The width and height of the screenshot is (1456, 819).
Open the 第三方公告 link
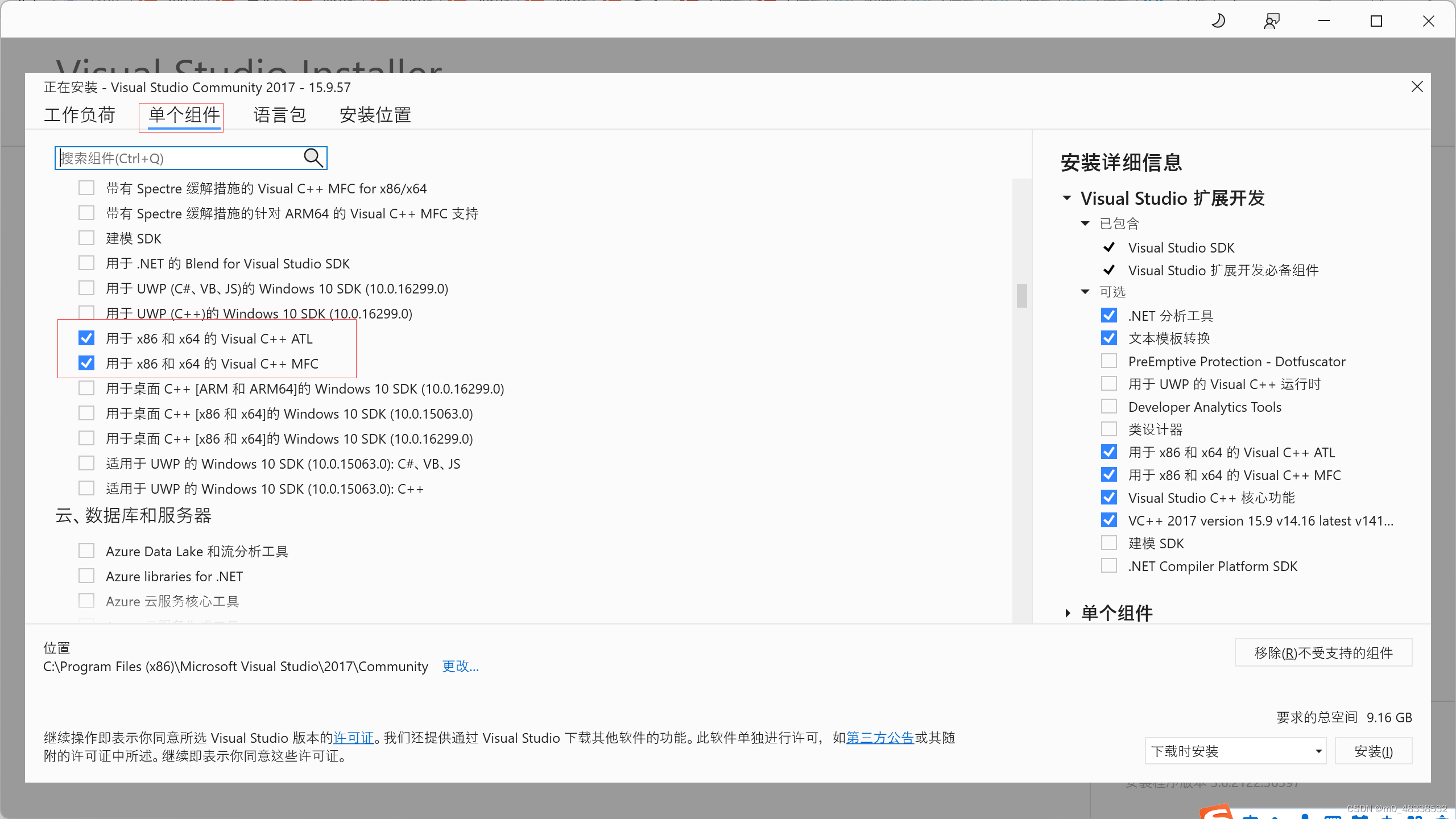[880, 738]
